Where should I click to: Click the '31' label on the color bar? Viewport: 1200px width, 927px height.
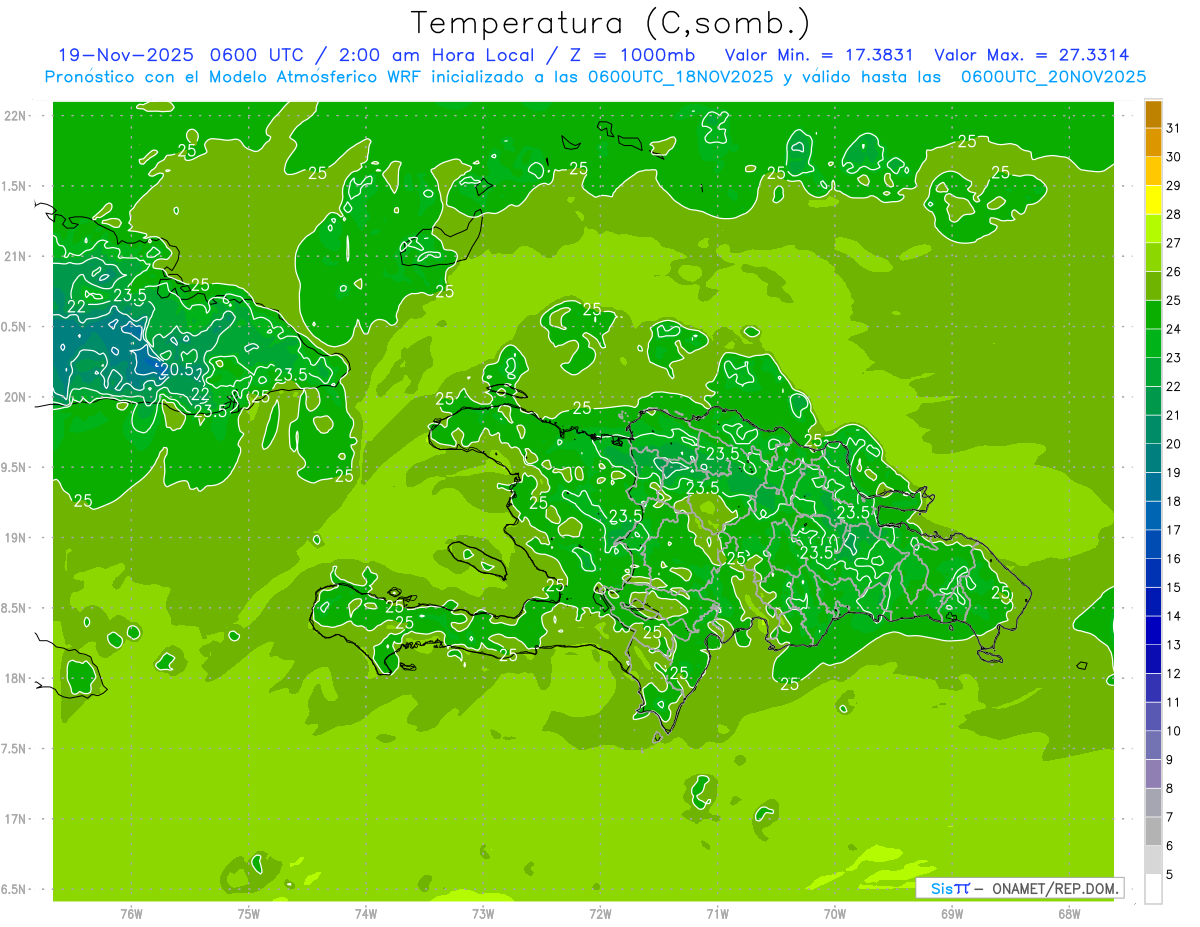click(1173, 128)
